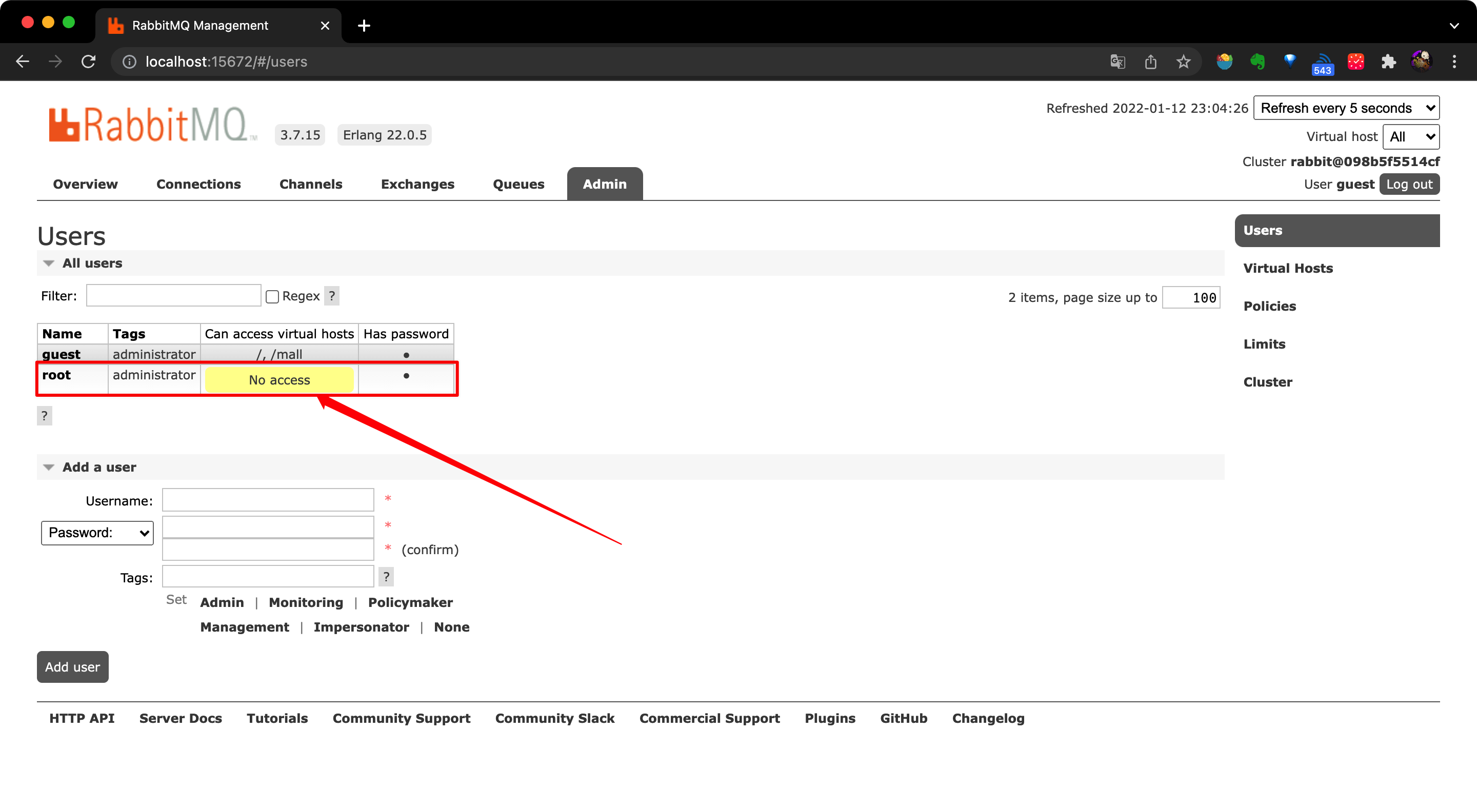Screen dimensions: 1477x812
Task: Open HTTP API footer link
Action: 82,718
